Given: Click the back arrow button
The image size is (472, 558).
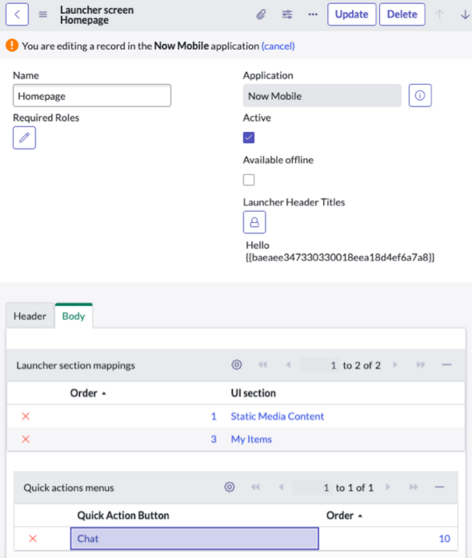Looking at the screenshot, I should [17, 15].
